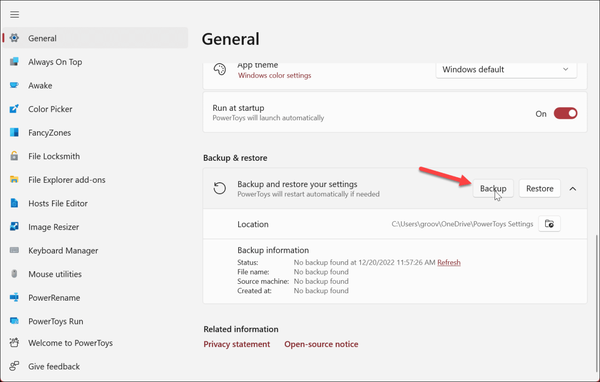Browse backup location folder icon
Screen dimensions: 600x382
coord(549,224)
